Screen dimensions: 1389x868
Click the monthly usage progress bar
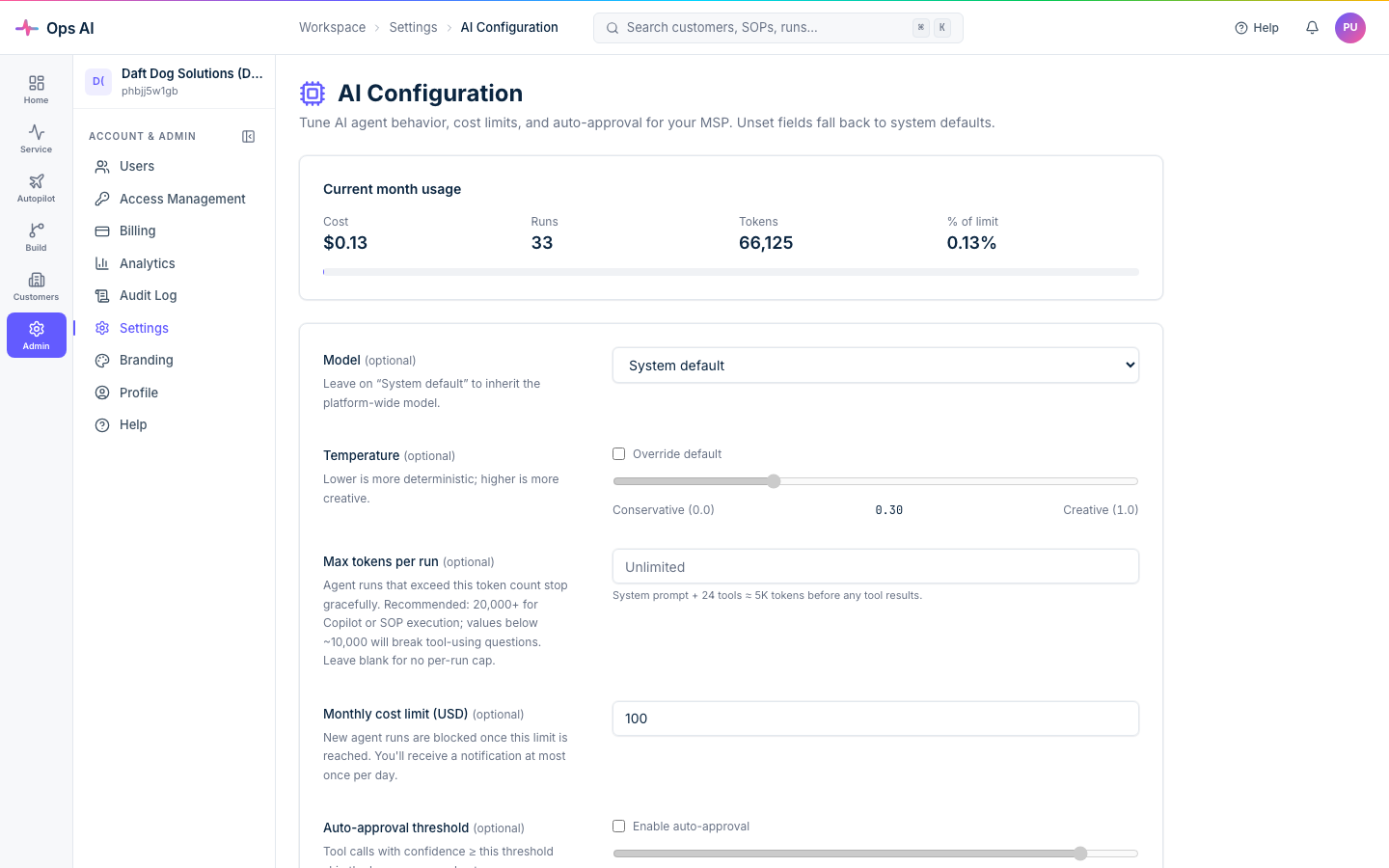pyautogui.click(x=731, y=272)
